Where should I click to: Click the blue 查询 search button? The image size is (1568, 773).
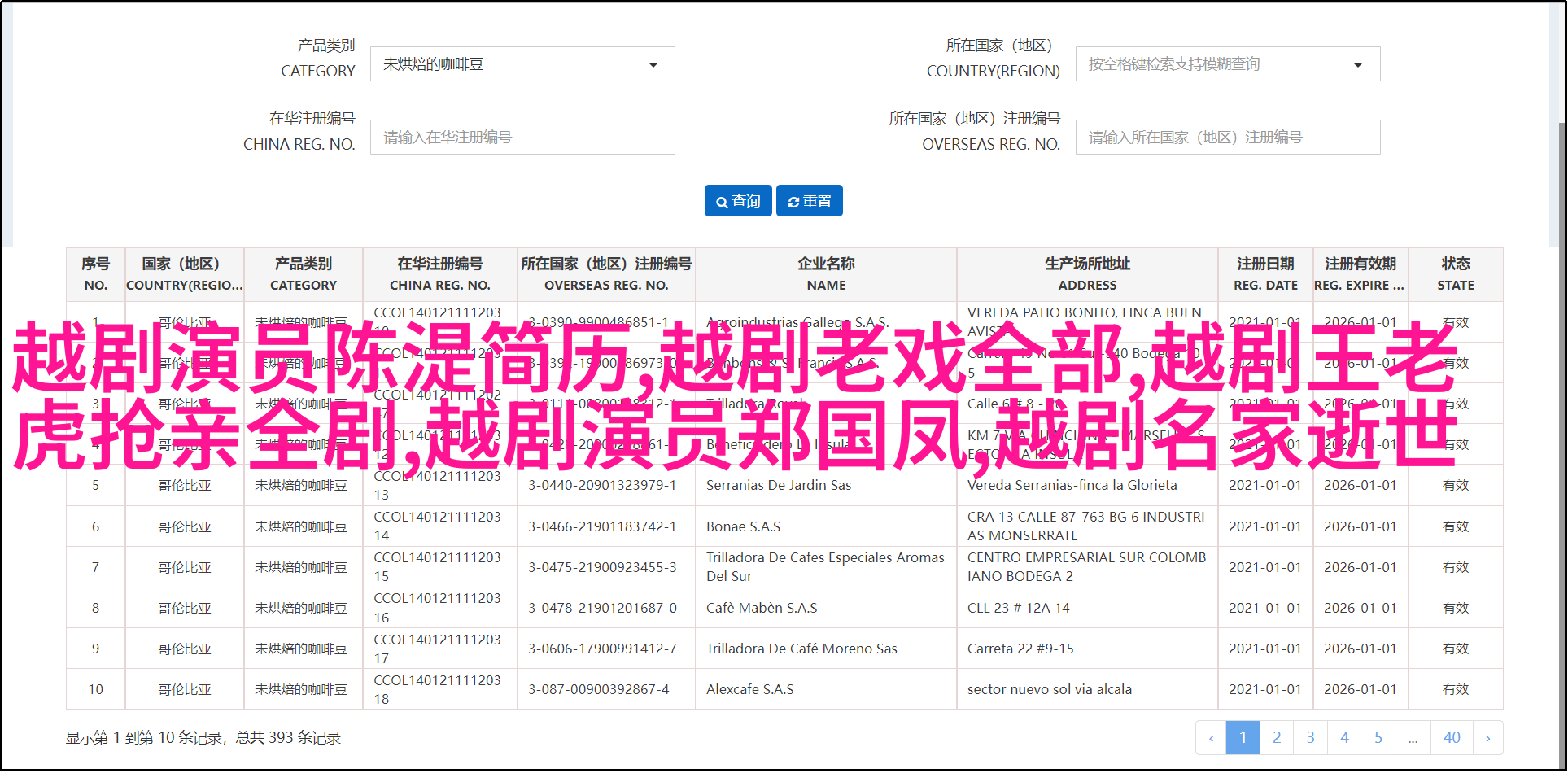[x=738, y=201]
